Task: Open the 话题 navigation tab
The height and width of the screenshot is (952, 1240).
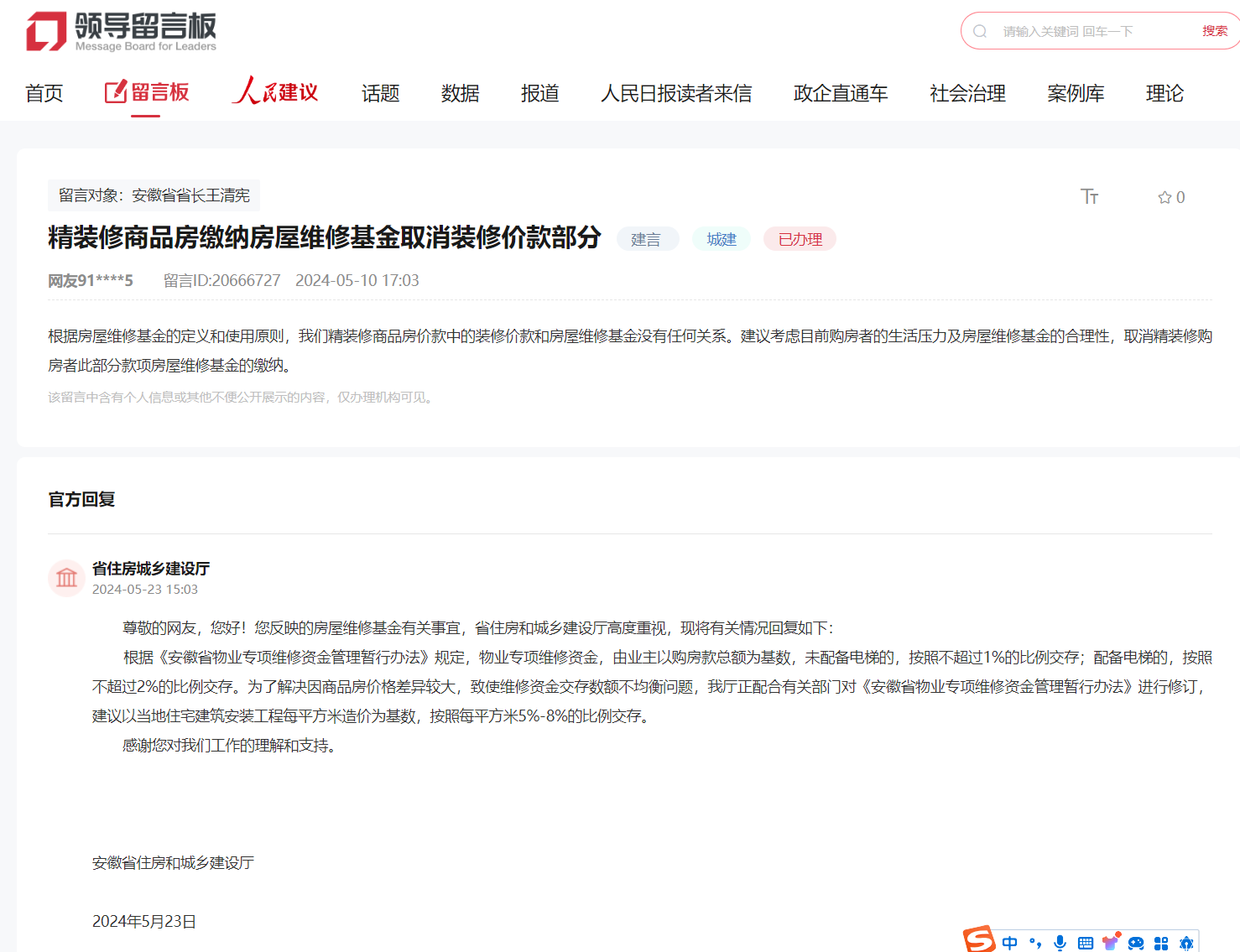Action: [x=380, y=93]
